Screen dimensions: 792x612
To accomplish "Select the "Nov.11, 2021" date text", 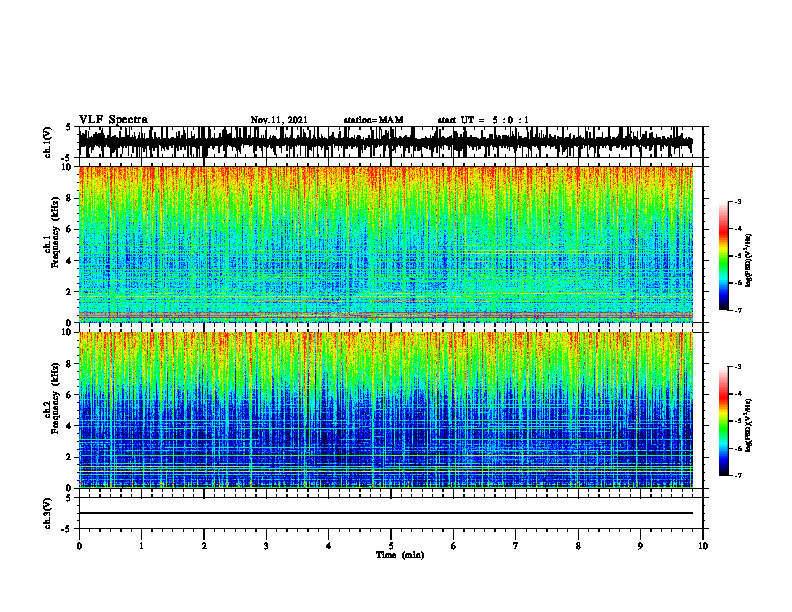I will (x=279, y=120).
